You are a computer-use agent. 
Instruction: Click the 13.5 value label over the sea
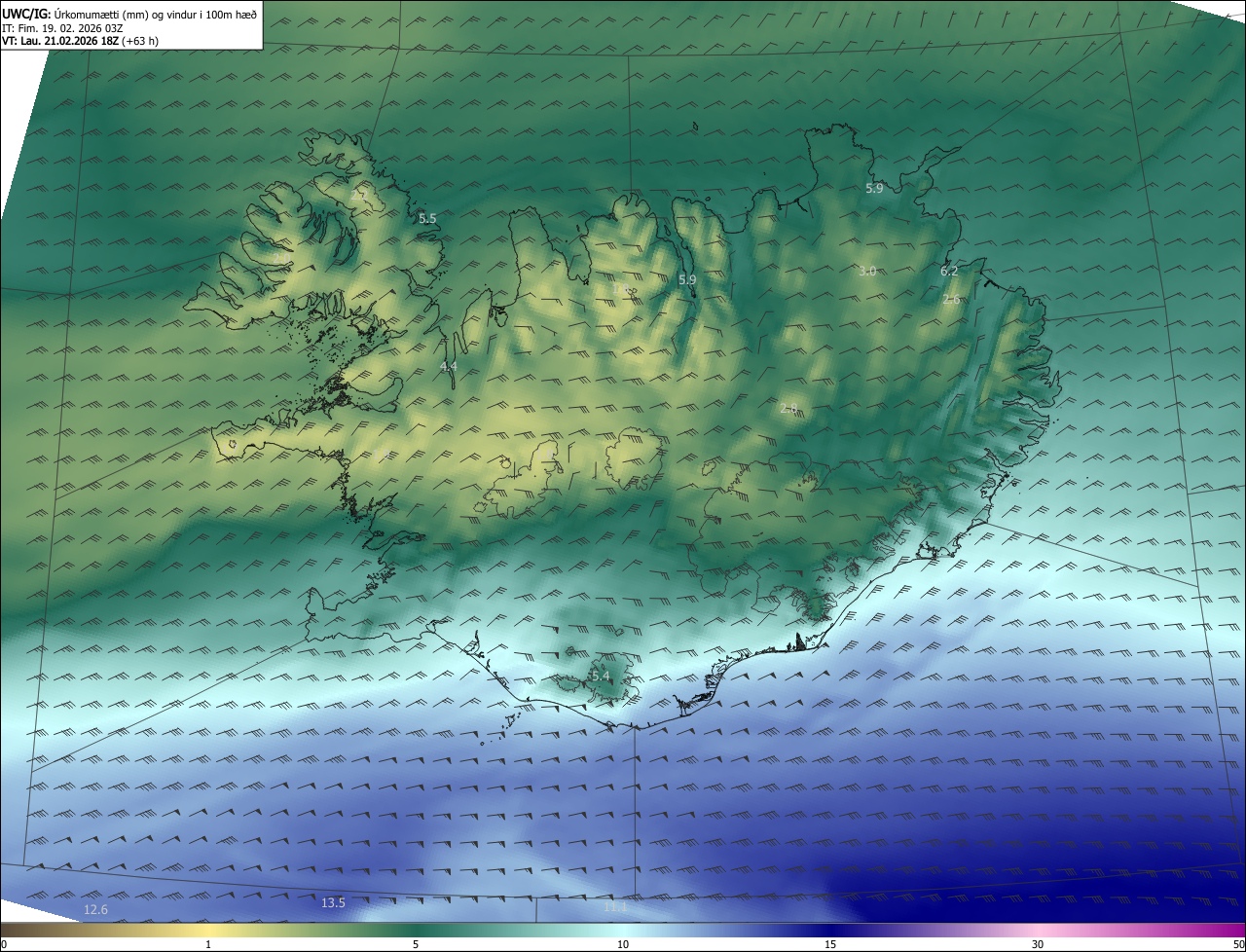pyautogui.click(x=333, y=902)
